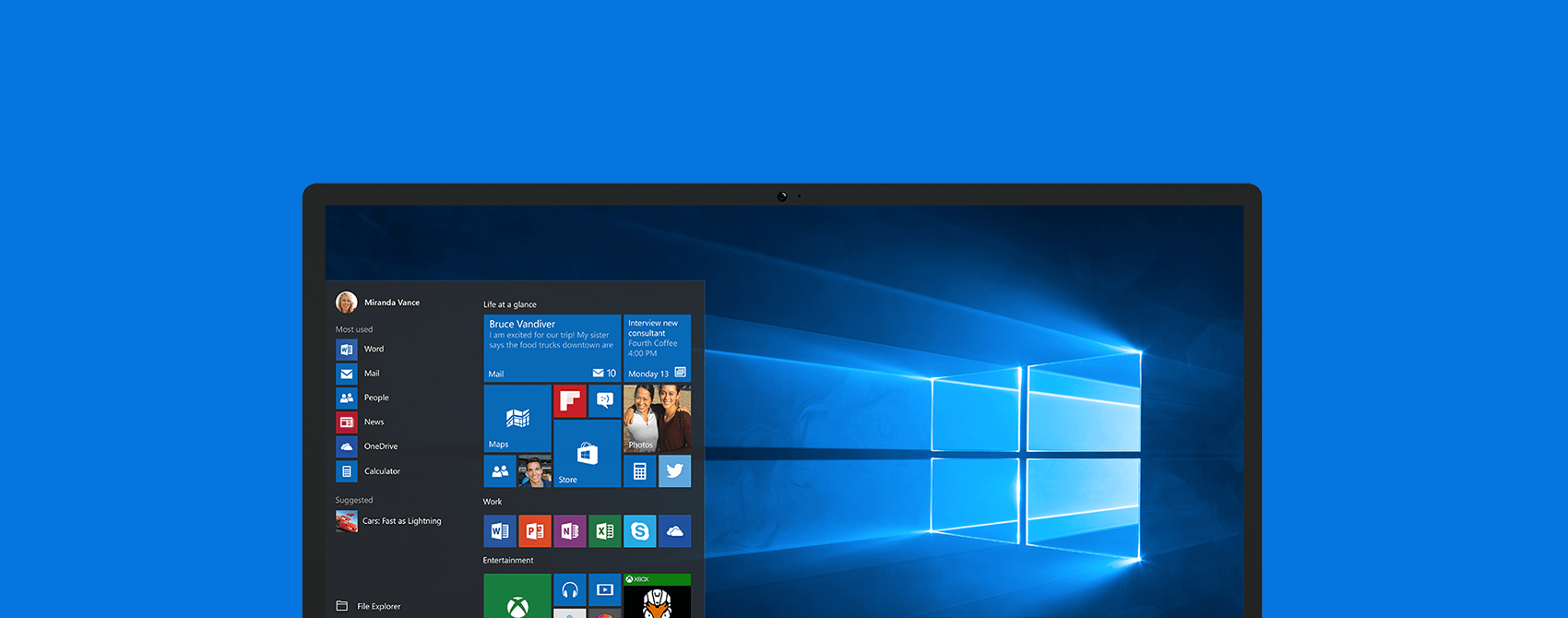This screenshot has width=1568, height=618.
Task: Click the 'Life at a glance' group title
Action: tap(510, 304)
